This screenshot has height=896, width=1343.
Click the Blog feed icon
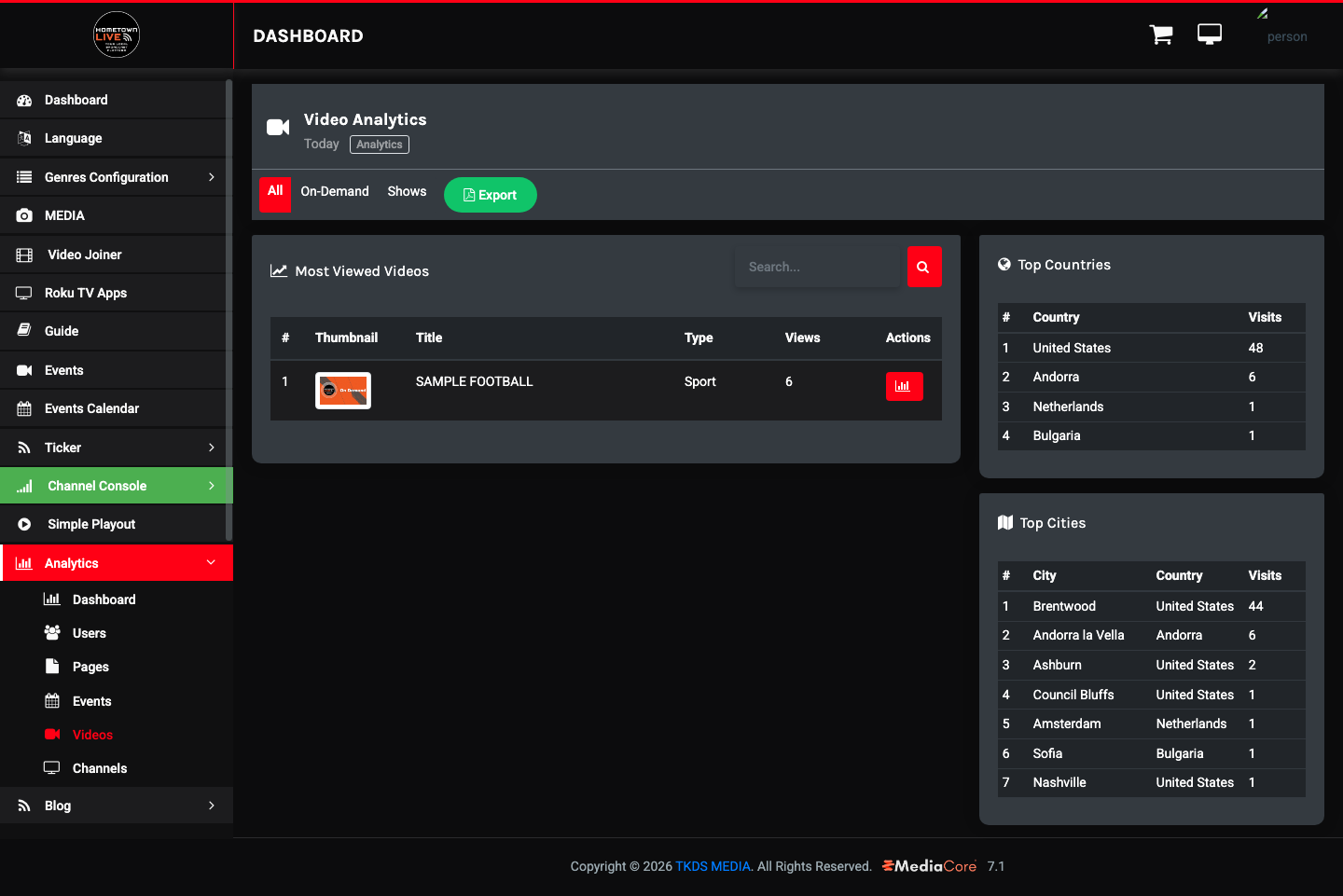click(x=24, y=806)
